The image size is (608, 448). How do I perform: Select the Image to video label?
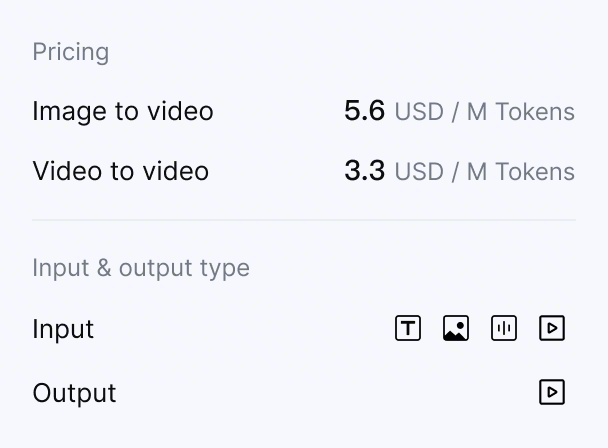click(x=123, y=111)
